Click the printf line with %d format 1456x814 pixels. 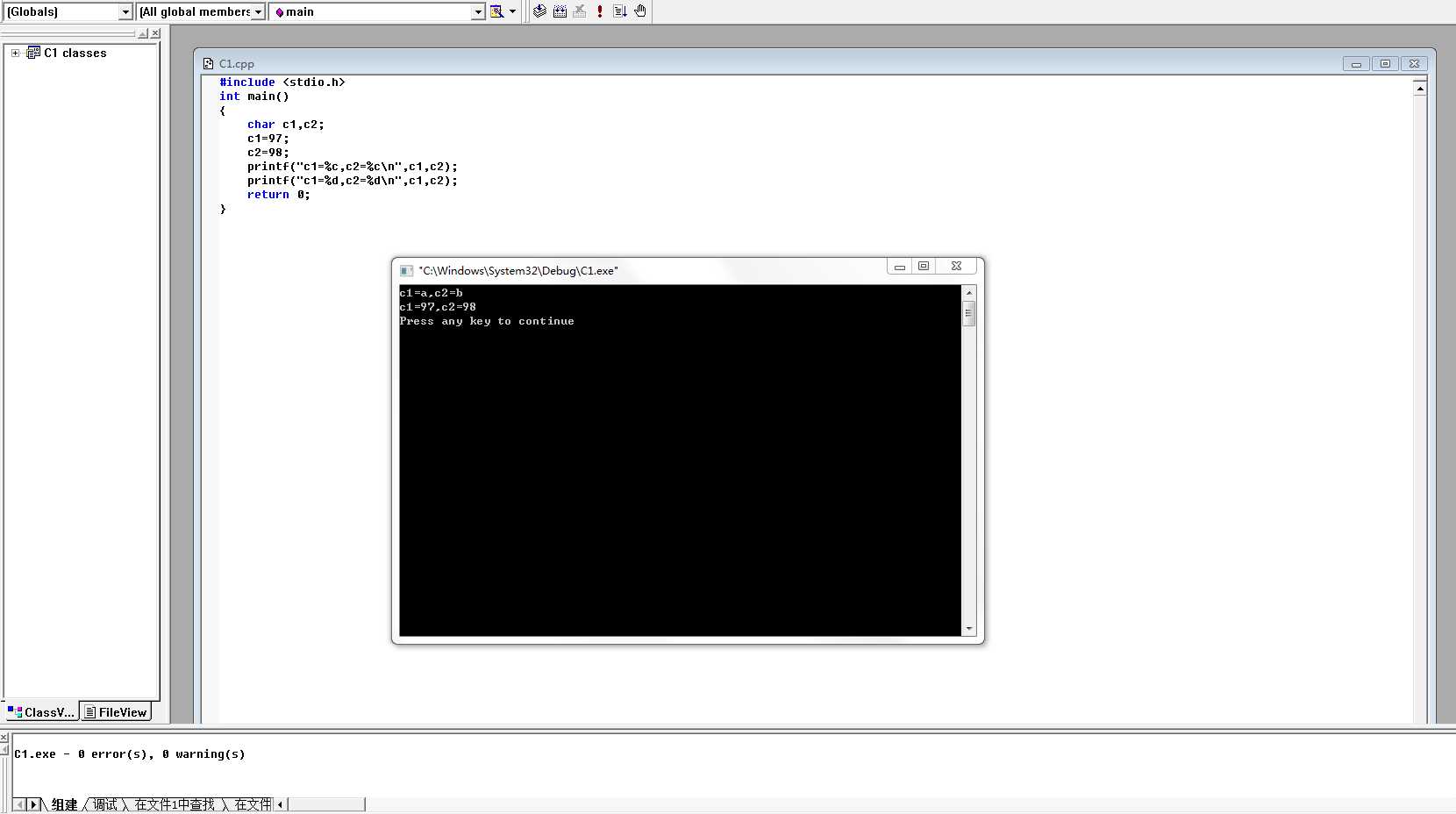tap(353, 181)
